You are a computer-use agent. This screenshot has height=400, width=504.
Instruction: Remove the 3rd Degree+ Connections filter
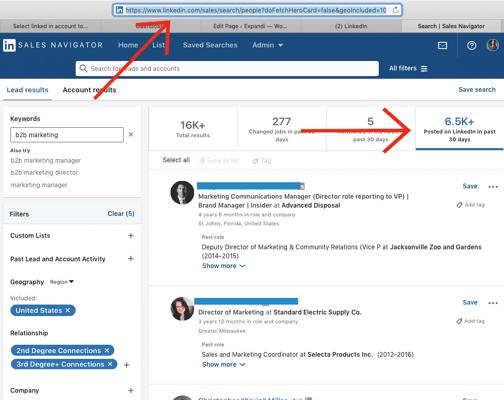tap(110, 364)
